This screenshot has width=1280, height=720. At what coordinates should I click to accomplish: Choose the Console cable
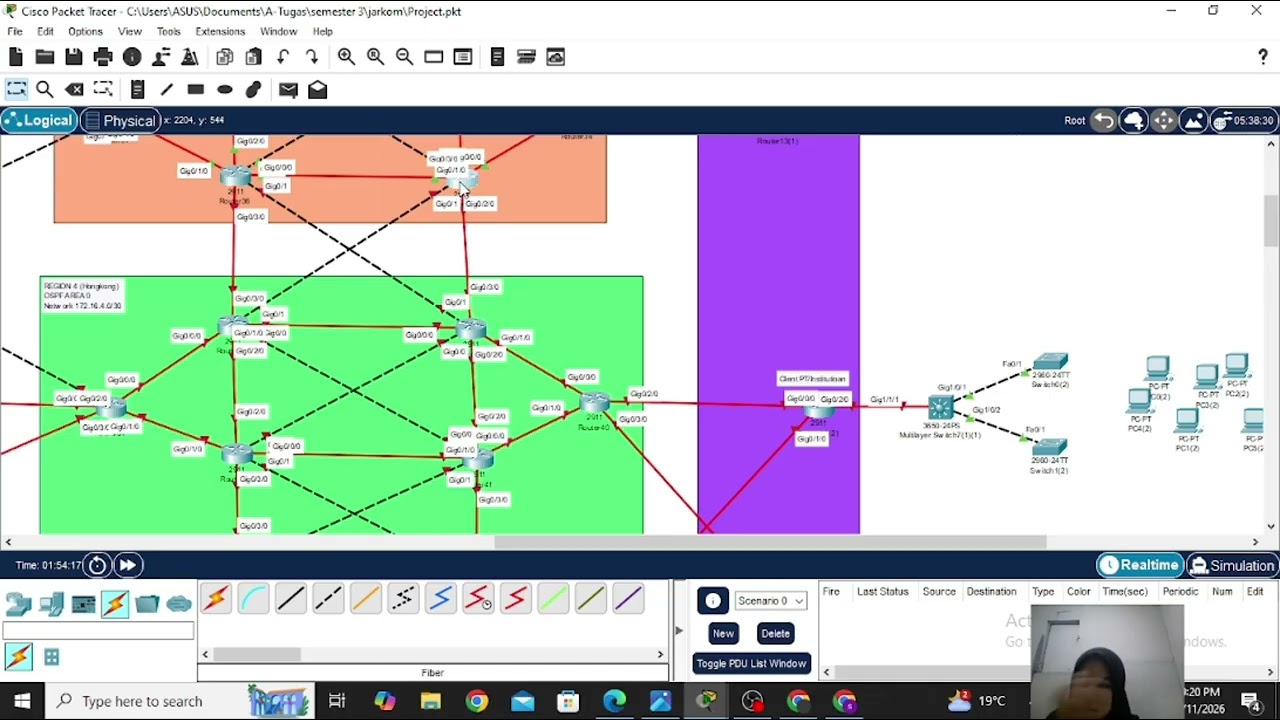coord(253,599)
